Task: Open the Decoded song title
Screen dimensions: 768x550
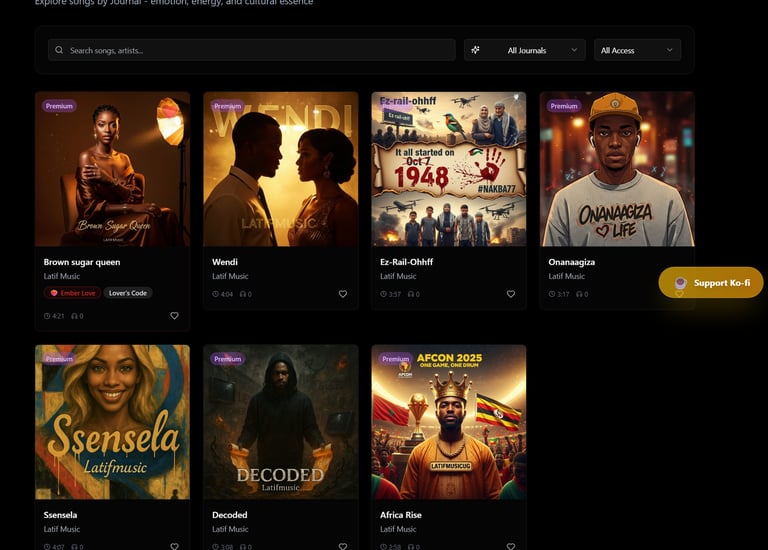Action: coord(230,515)
